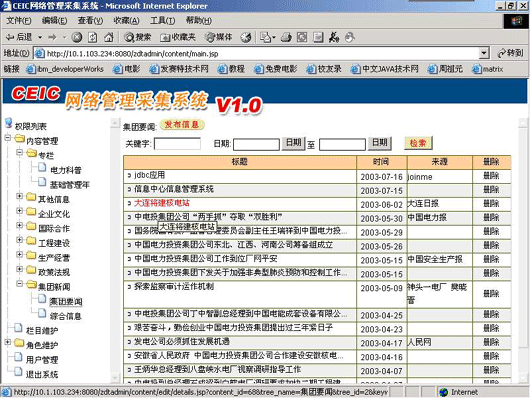Click the 时间 column header
Screen dimensions: 530x398
click(x=382, y=162)
